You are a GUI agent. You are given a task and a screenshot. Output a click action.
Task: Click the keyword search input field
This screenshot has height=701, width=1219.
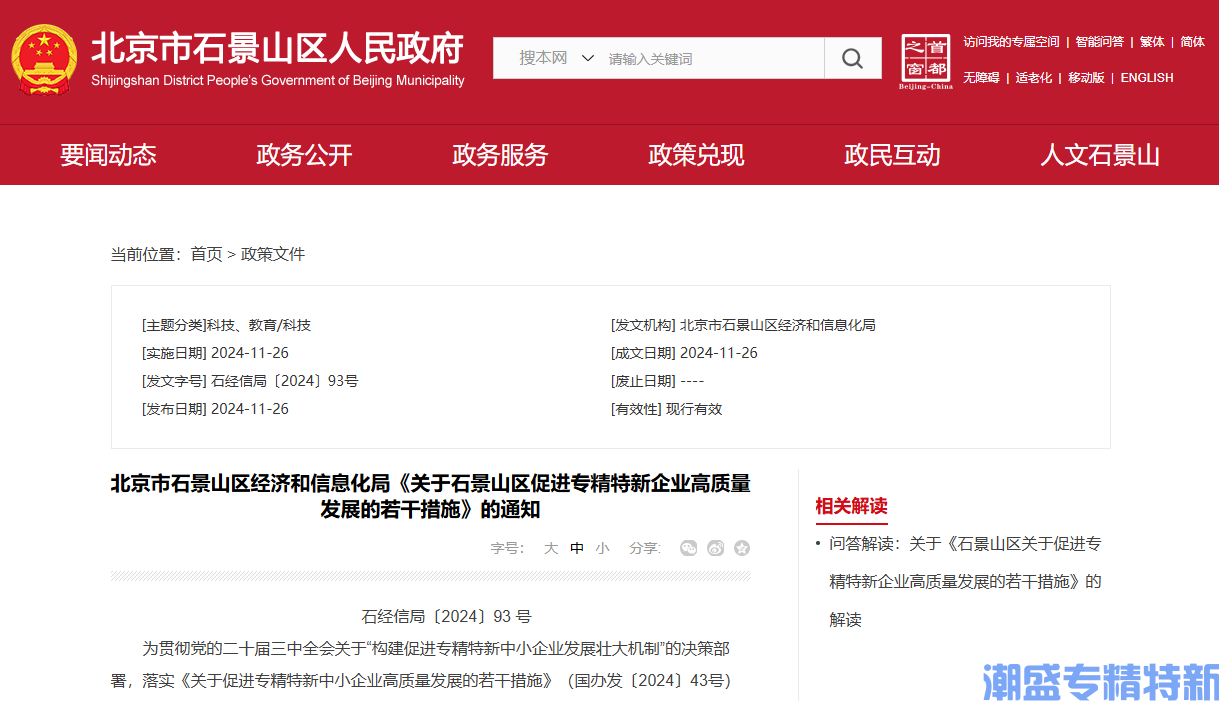(712, 58)
